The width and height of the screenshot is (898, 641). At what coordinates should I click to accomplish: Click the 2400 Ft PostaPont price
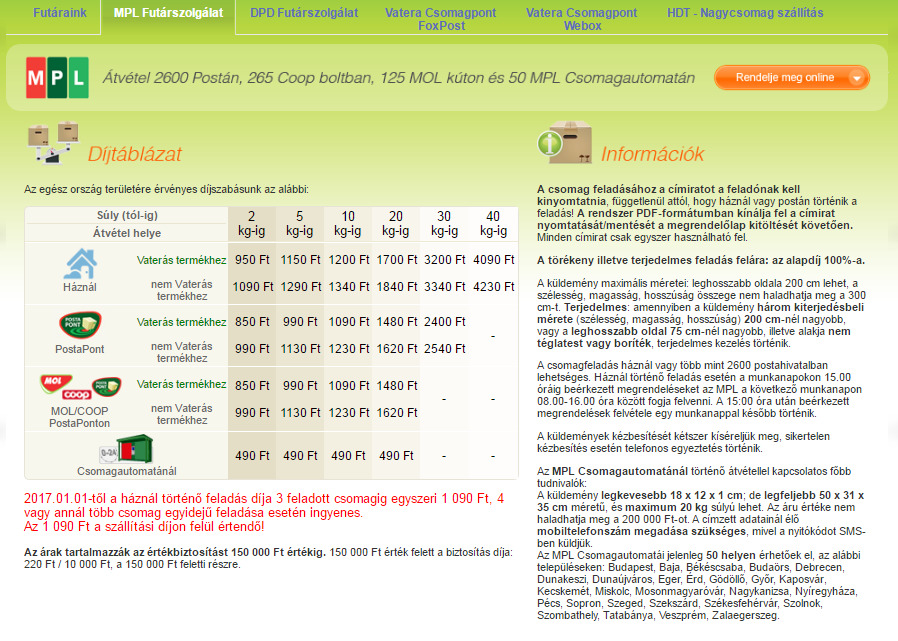coord(444,322)
